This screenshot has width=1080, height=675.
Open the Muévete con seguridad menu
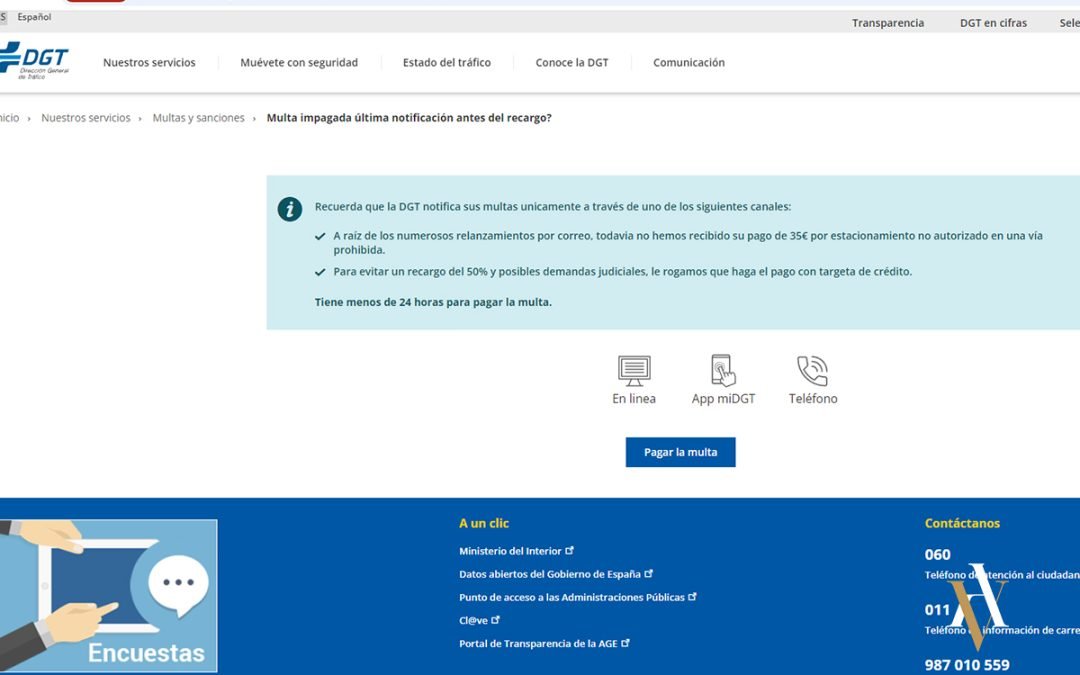point(299,63)
